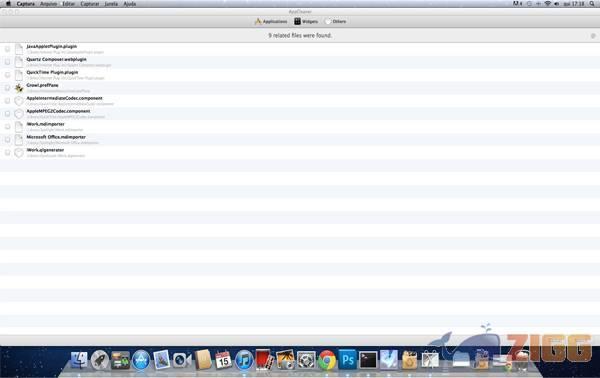Viewport: 600px width, 378px height.
Task: Switch to the Others tab
Action: (x=335, y=21)
